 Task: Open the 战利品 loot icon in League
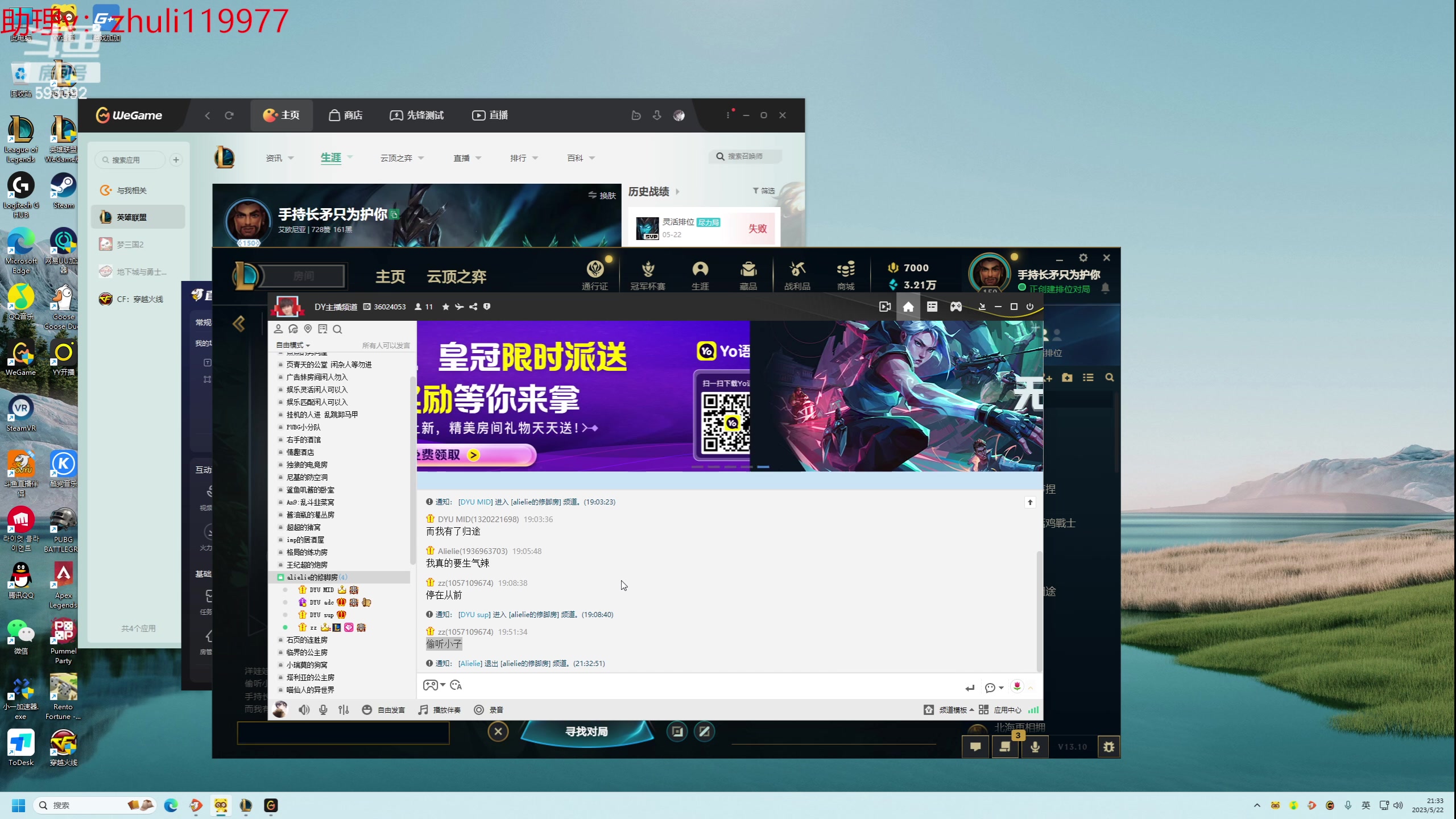[797, 275]
